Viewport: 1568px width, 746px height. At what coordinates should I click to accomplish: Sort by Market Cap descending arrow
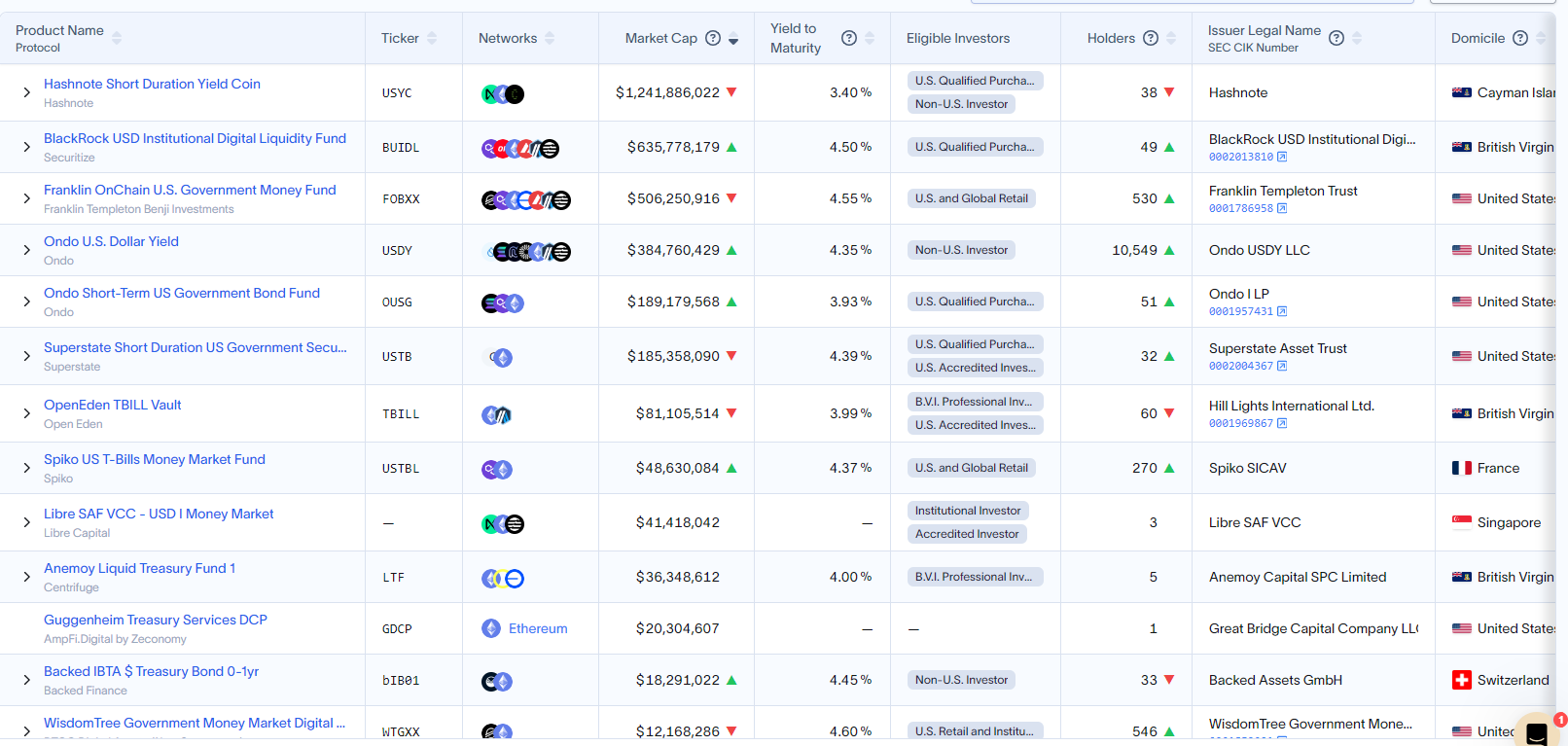click(x=733, y=40)
